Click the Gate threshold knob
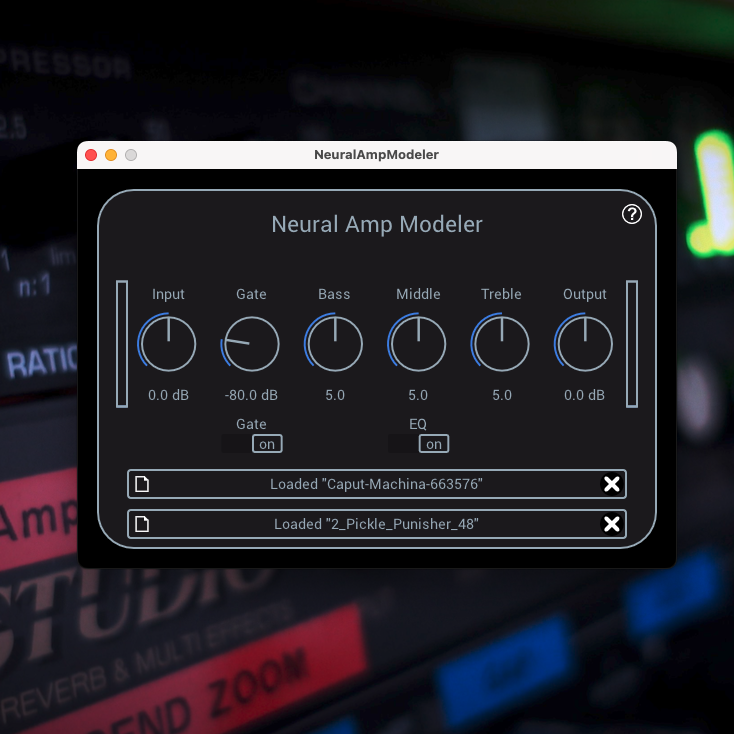 (x=251, y=344)
